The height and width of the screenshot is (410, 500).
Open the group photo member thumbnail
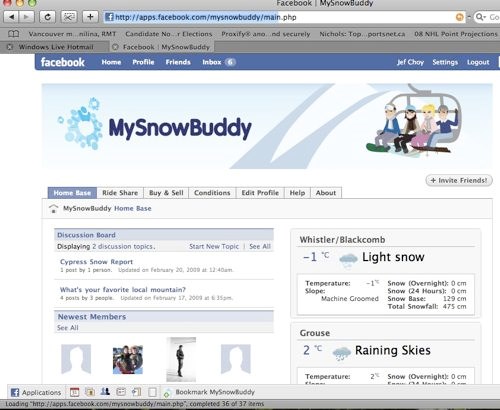128,360
